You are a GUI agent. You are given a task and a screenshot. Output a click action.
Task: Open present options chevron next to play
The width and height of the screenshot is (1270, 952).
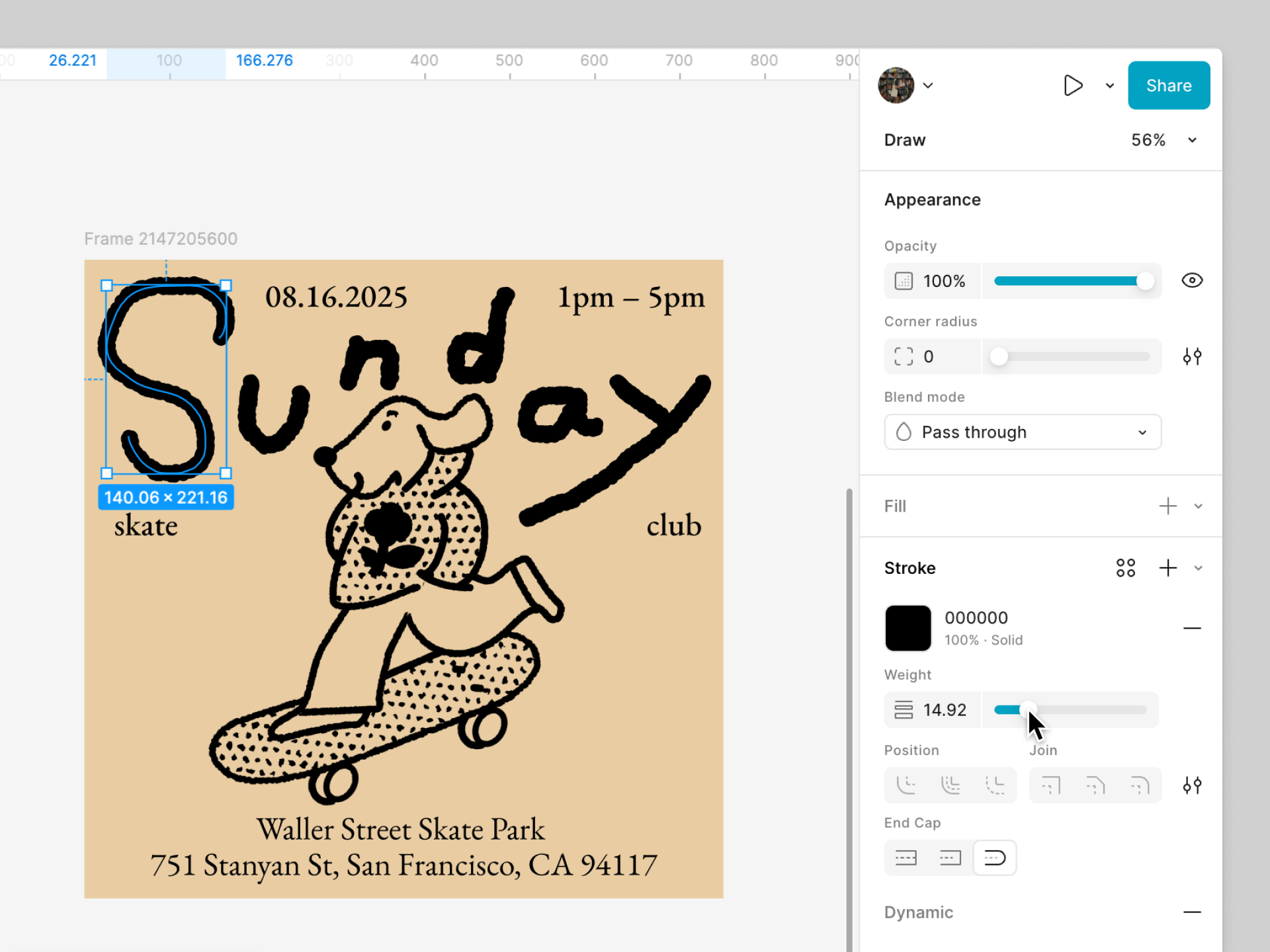pos(1109,85)
